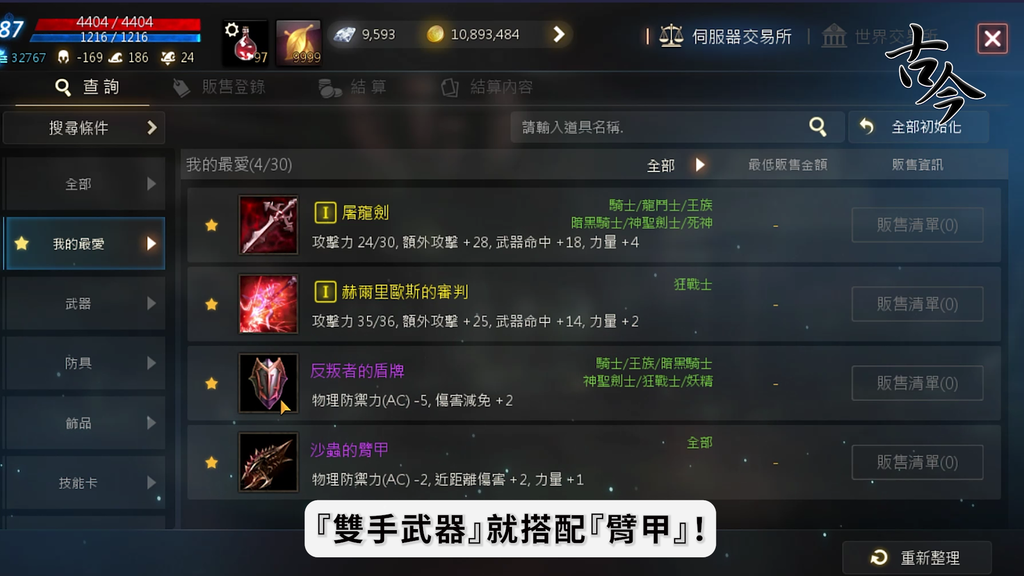Viewport: 1024px width, 576px height.
Task: Open the 赫爾里歐斯的審判 weapon icon
Action: pyautogui.click(x=268, y=304)
